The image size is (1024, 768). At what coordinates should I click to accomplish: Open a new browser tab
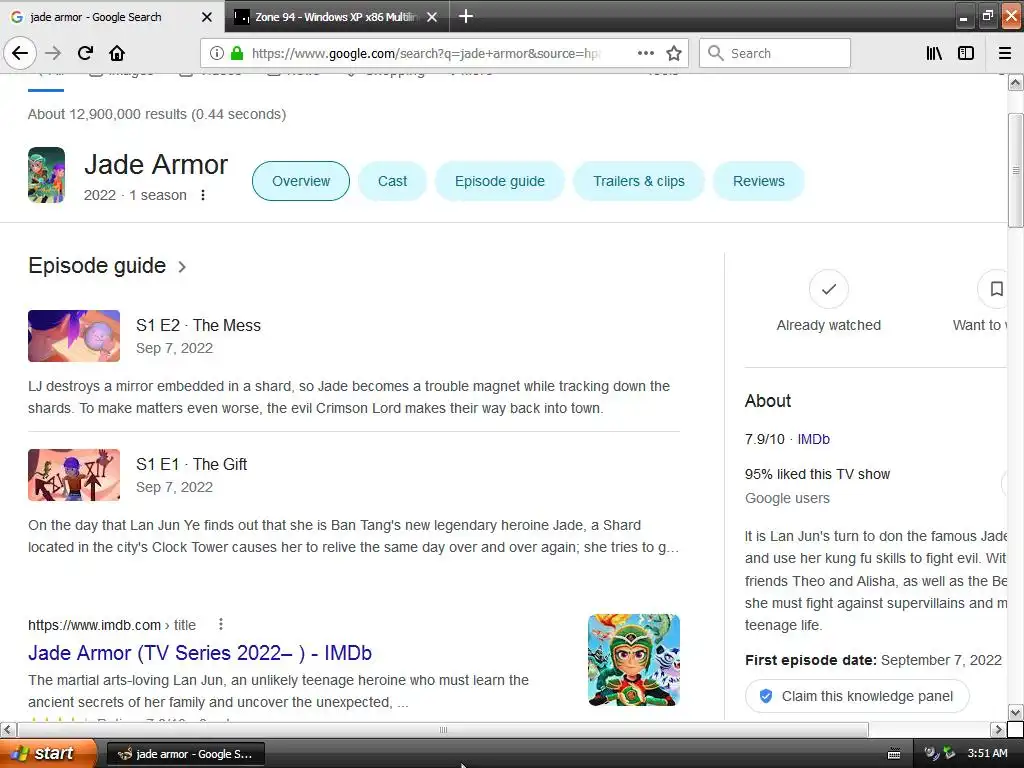[466, 16]
